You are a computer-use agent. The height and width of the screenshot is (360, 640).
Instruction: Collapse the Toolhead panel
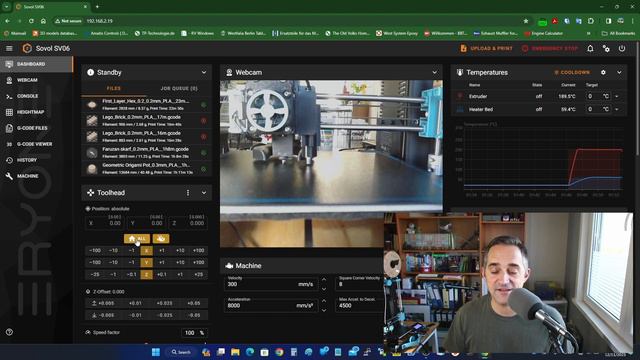click(x=204, y=193)
